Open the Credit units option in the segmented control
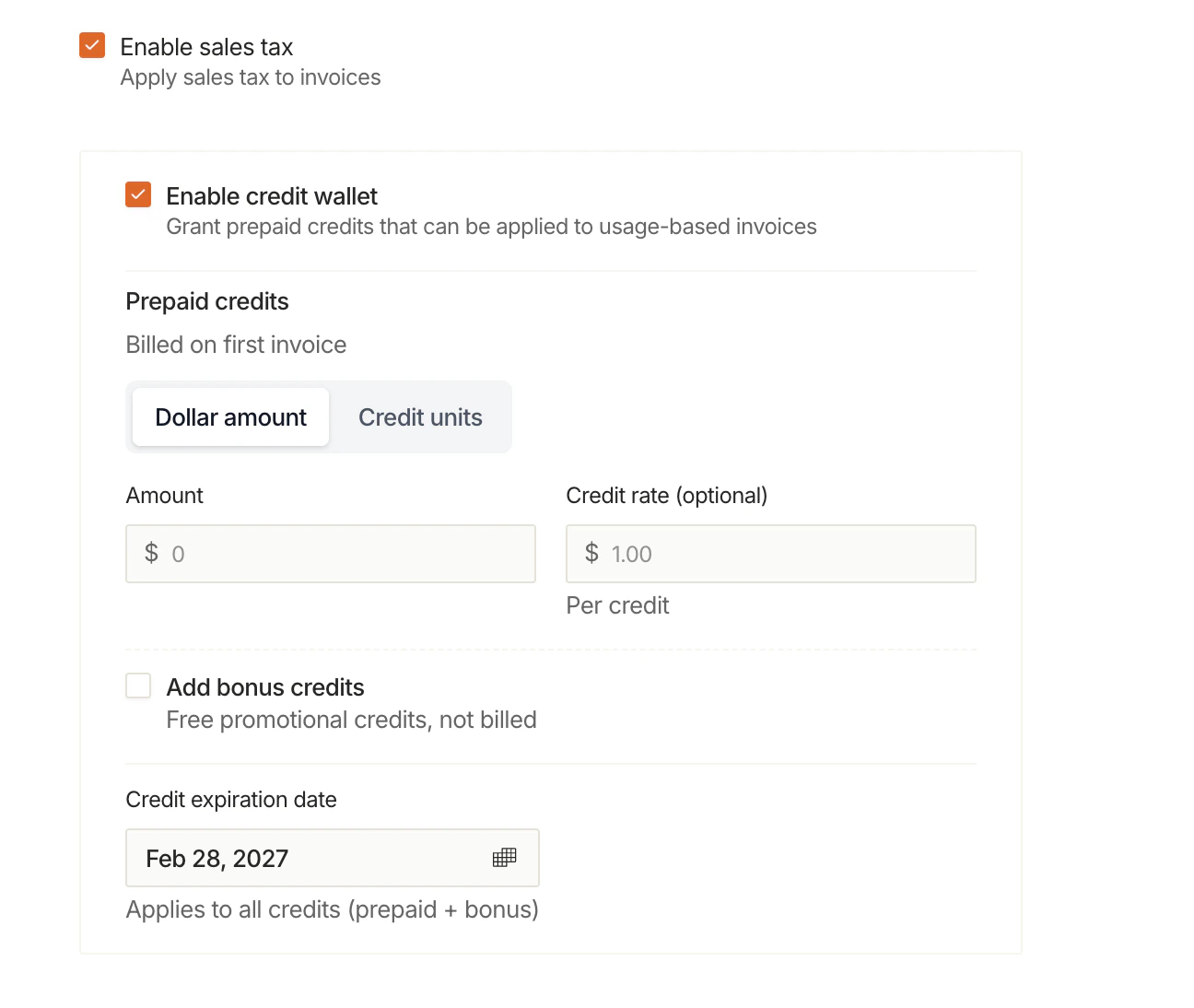The height and width of the screenshot is (1008, 1194). pos(420,416)
